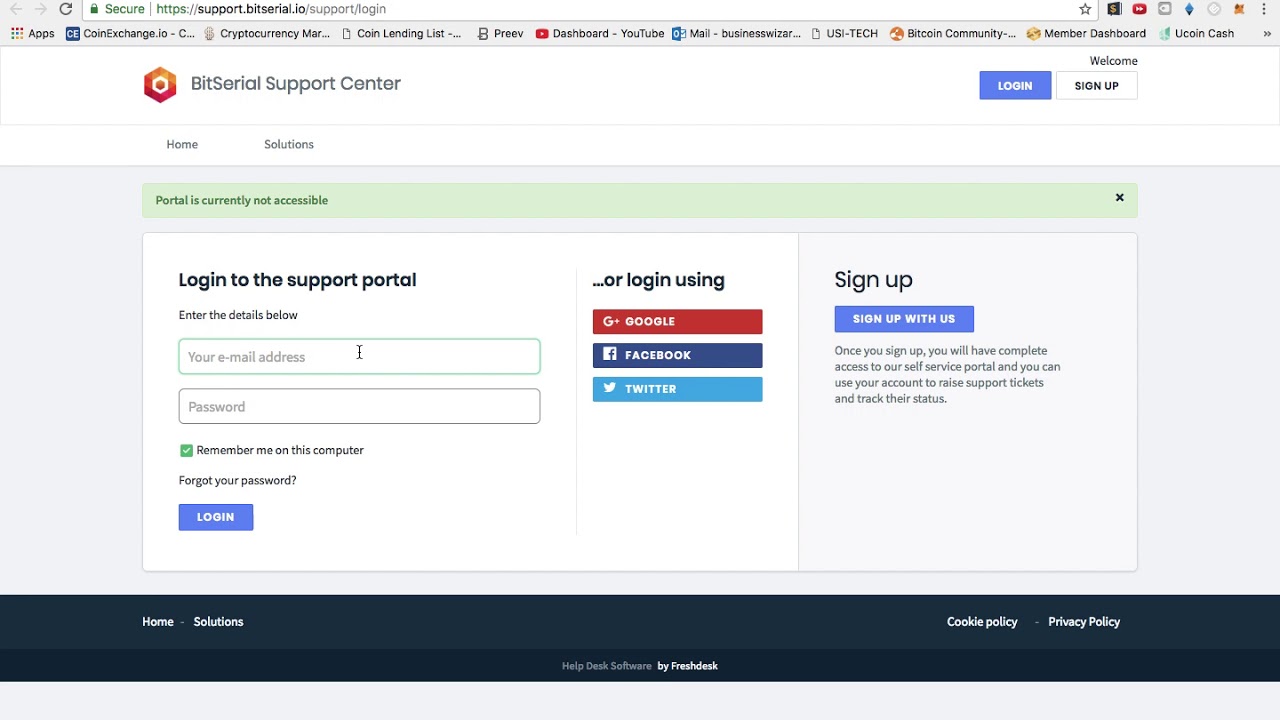Image resolution: width=1280 pixels, height=720 pixels.
Task: Click the browser address bar URL
Action: pos(271,9)
